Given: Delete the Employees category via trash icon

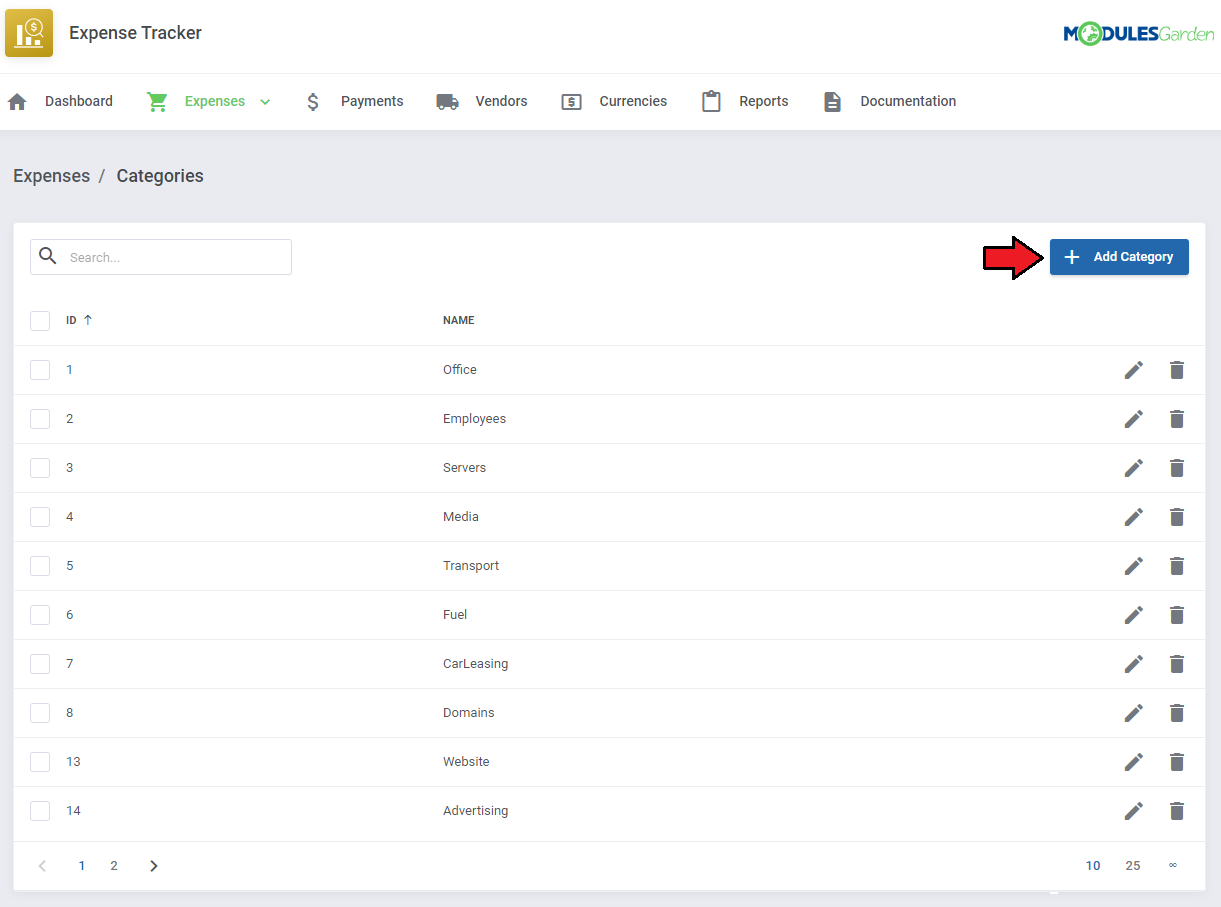Looking at the screenshot, I should pyautogui.click(x=1177, y=419).
